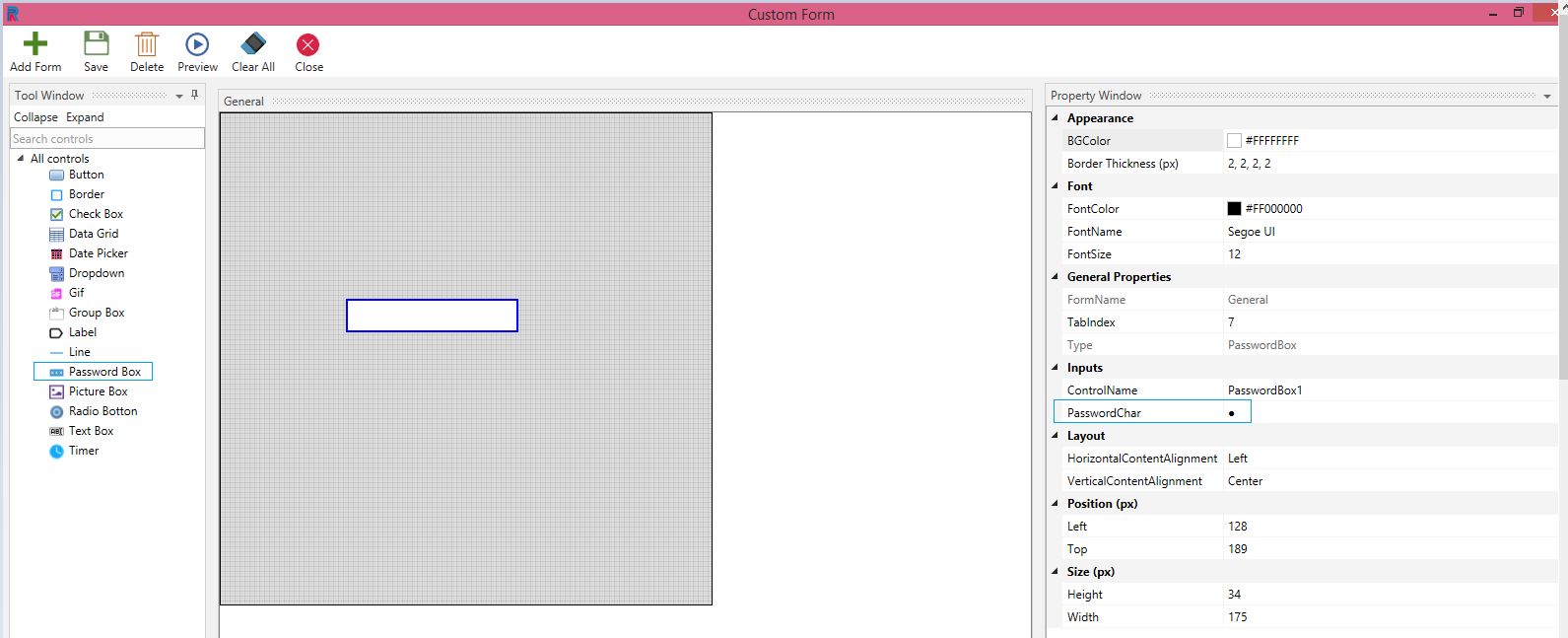Screen dimensions: 1568x638
Task: Launch Preview of the custom form
Action: coord(197,44)
